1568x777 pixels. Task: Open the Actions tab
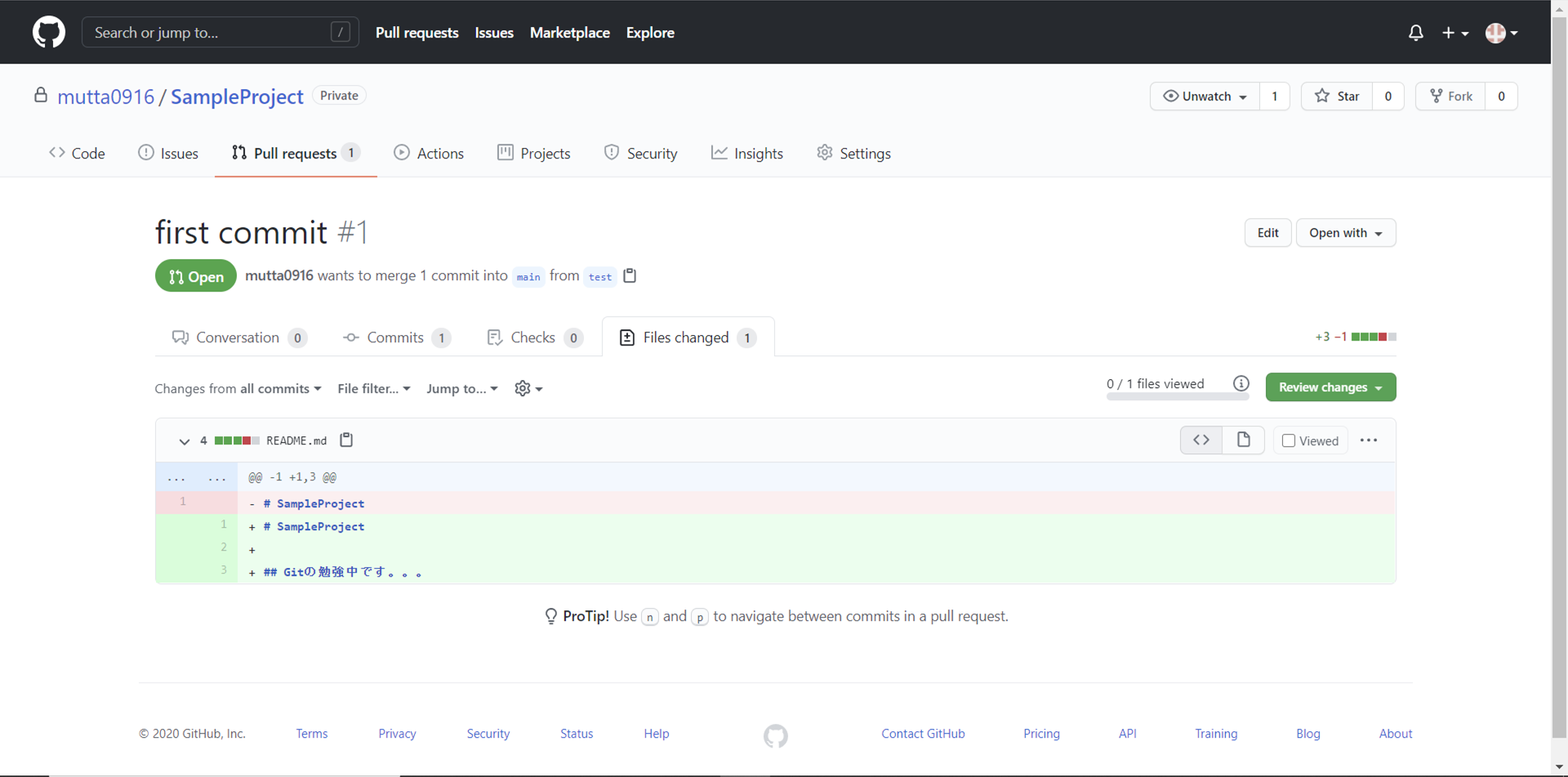point(429,154)
